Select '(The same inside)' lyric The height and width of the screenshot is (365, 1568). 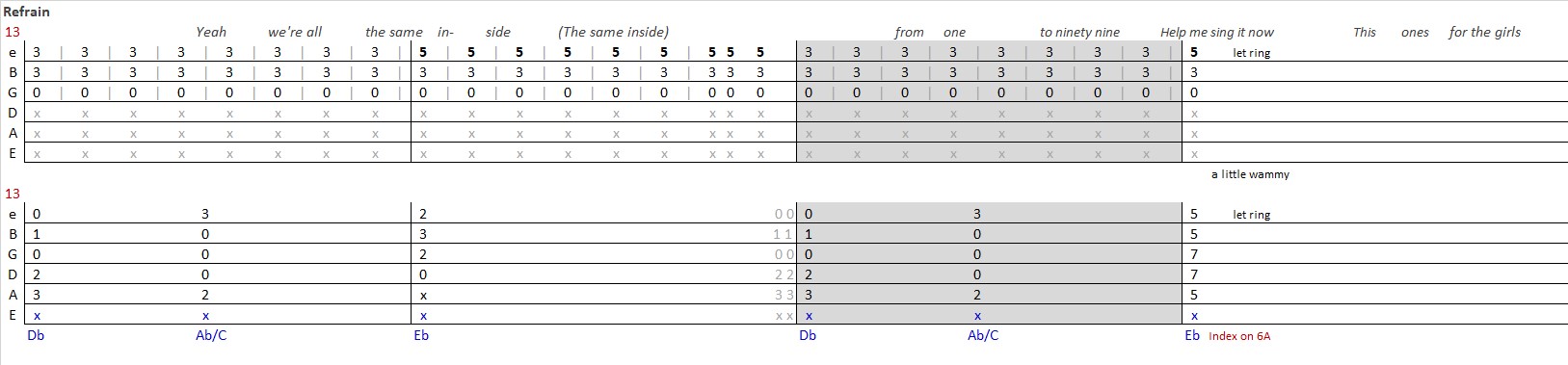[613, 32]
